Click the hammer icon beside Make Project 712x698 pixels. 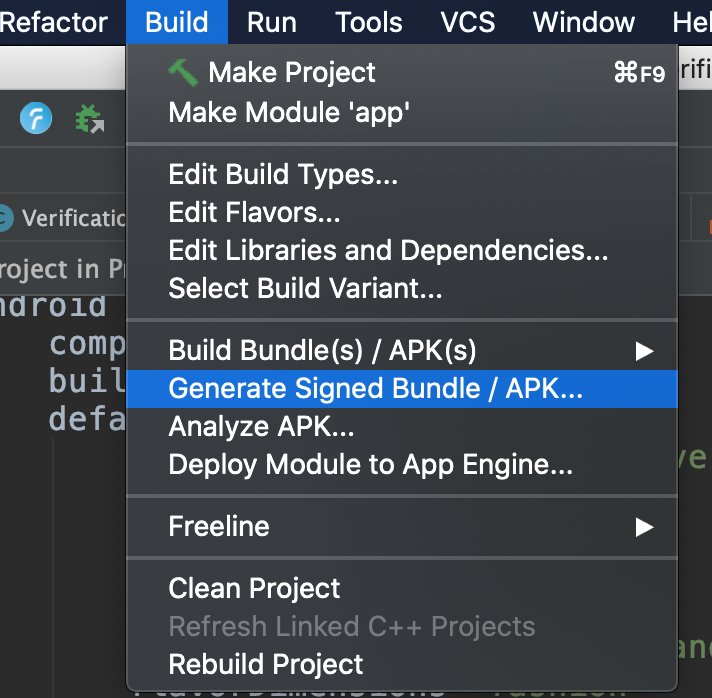pyautogui.click(x=183, y=72)
